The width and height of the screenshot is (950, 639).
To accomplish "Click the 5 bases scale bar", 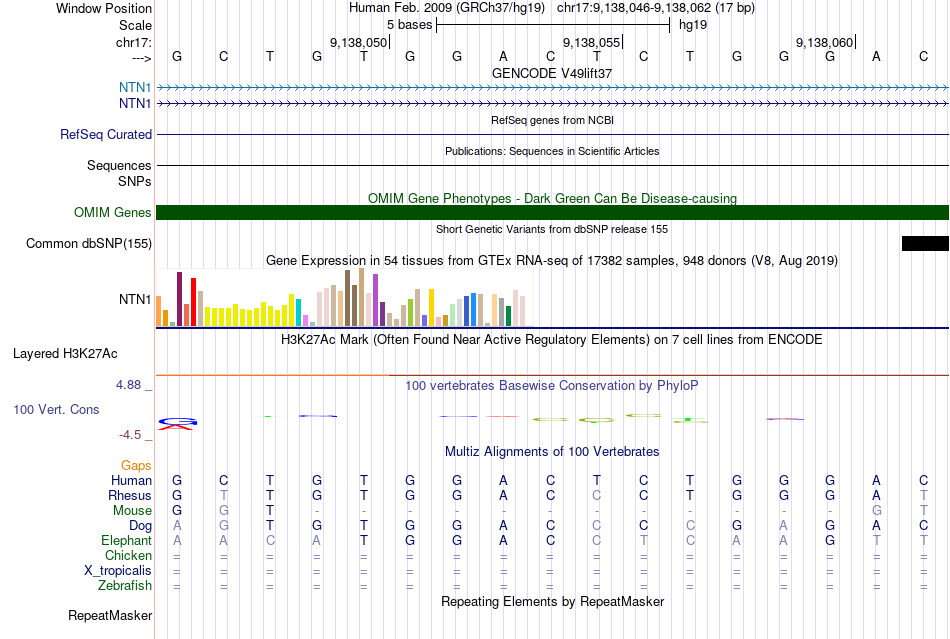I will click(x=553, y=25).
